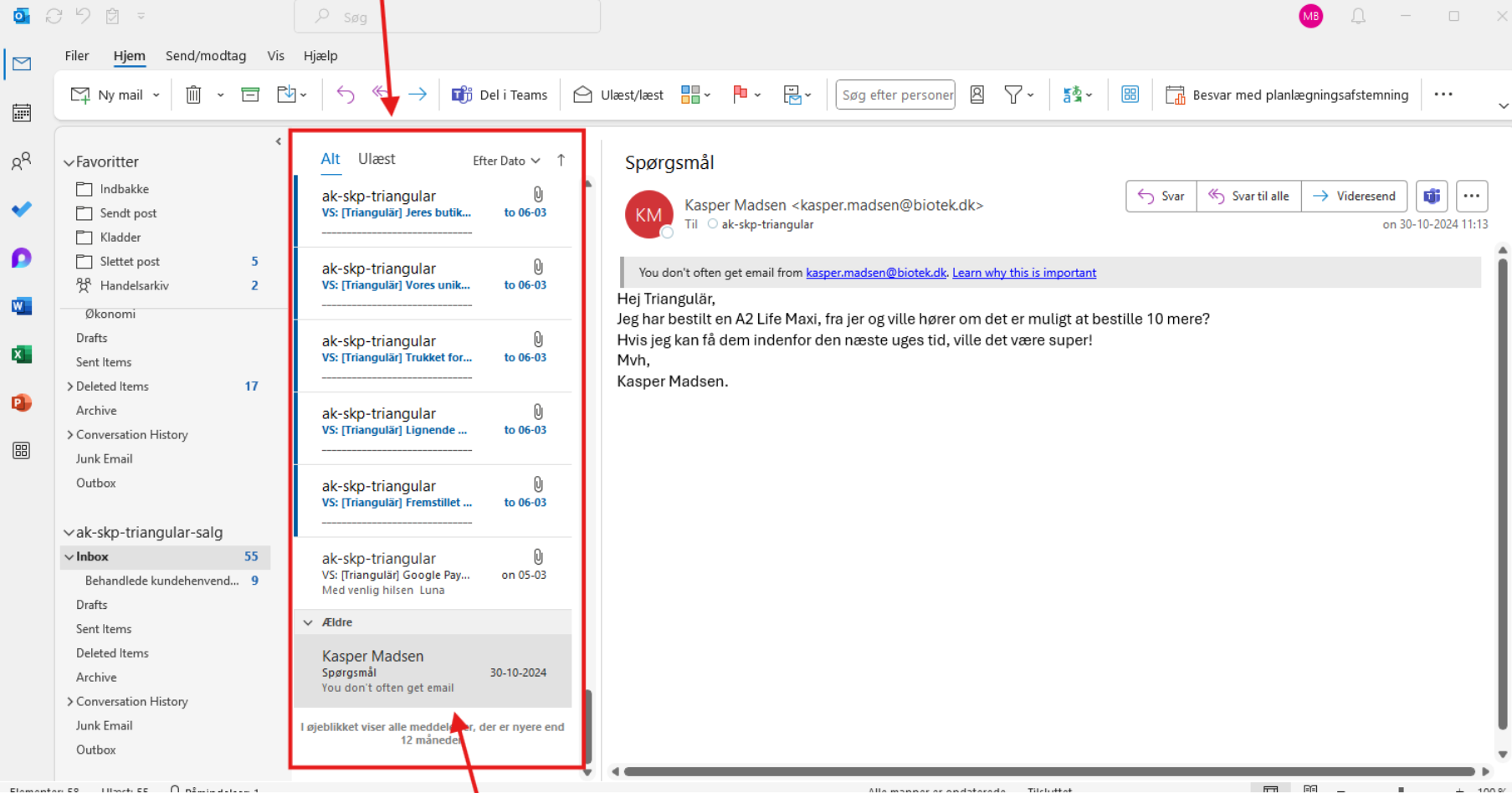This screenshot has width=1512, height=793.
Task: Toggle Ulæst/læst status for message
Action: [x=618, y=95]
